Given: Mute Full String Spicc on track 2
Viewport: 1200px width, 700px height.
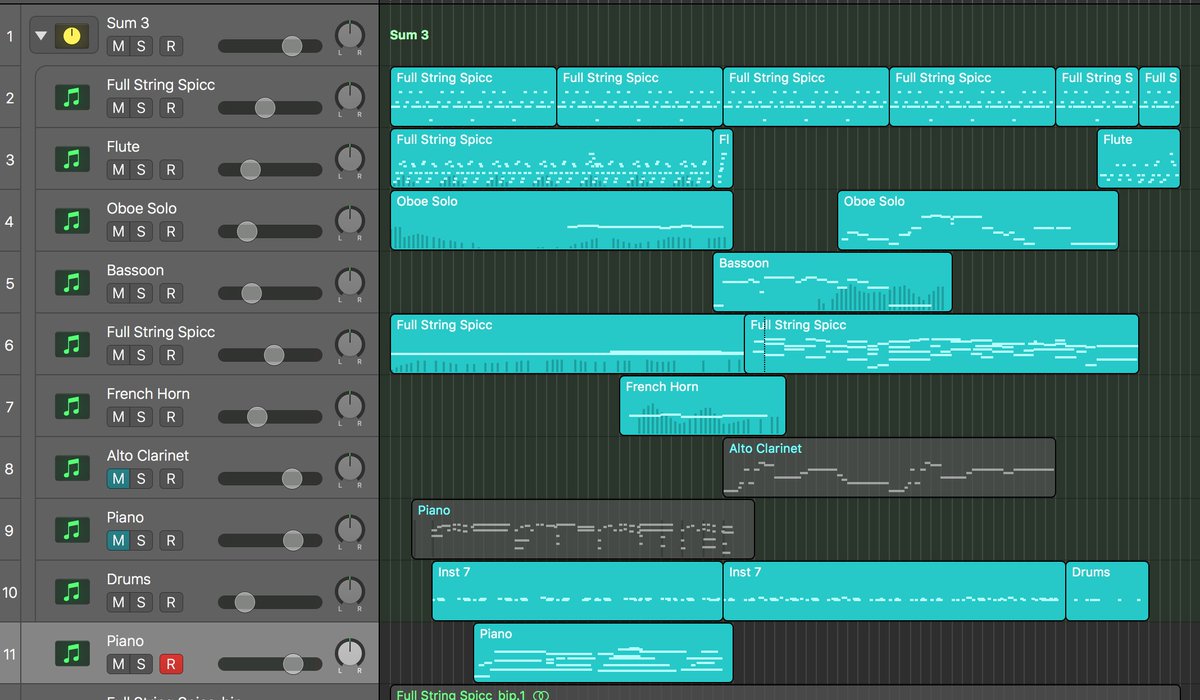Looking at the screenshot, I should point(118,108).
